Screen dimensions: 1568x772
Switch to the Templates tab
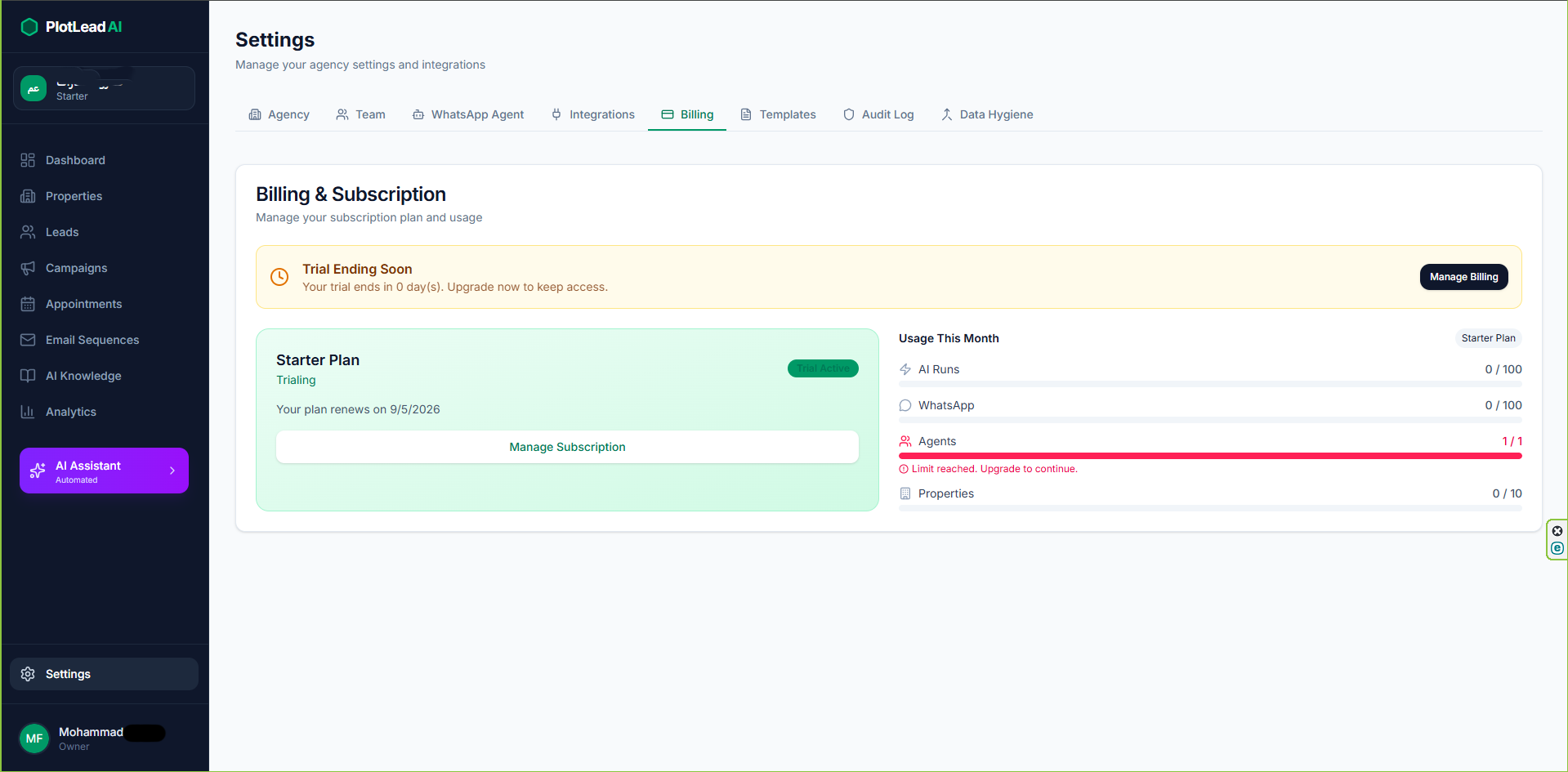coord(778,114)
